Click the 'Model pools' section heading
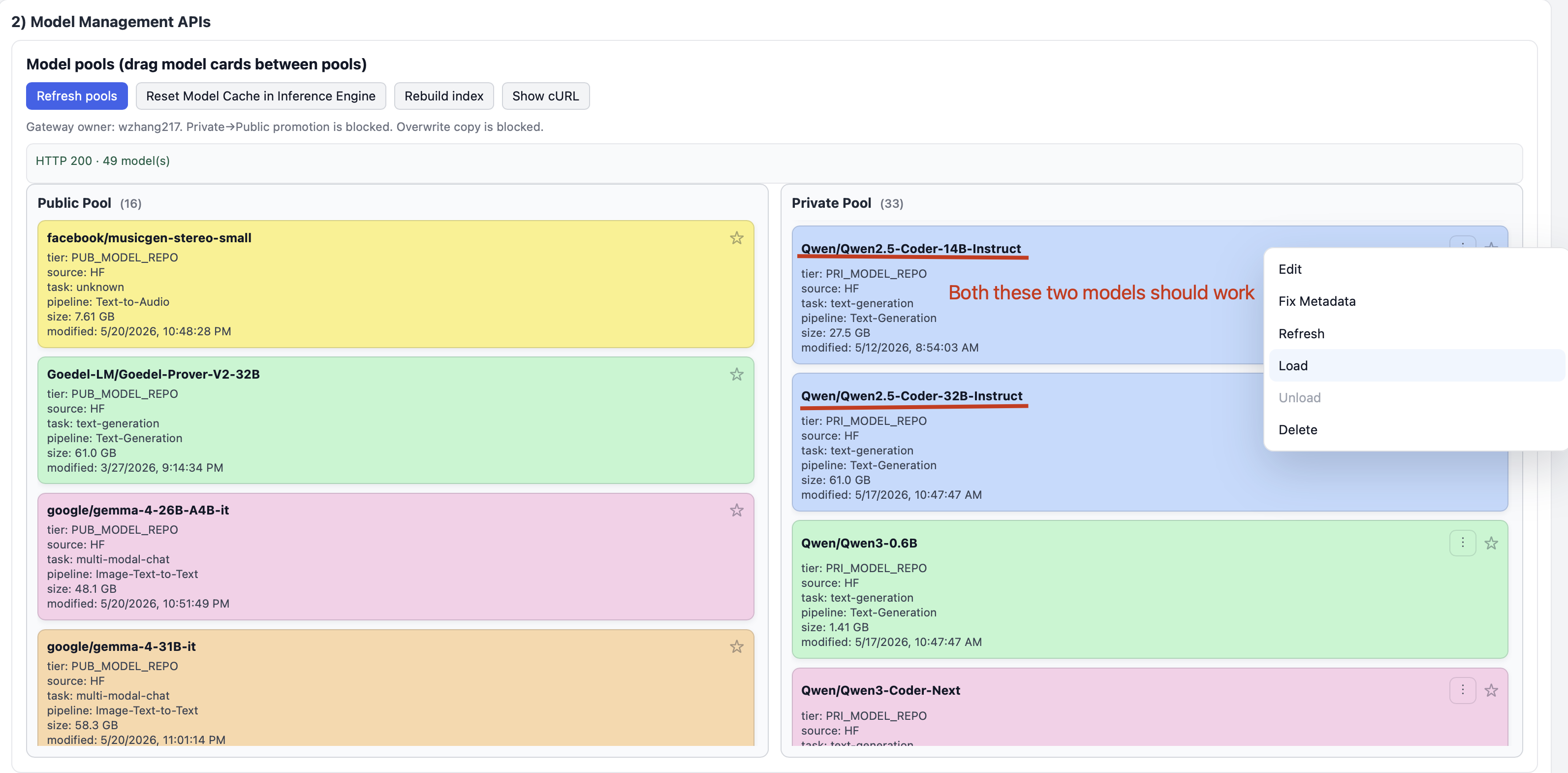This screenshot has width=1568, height=773. click(x=196, y=64)
